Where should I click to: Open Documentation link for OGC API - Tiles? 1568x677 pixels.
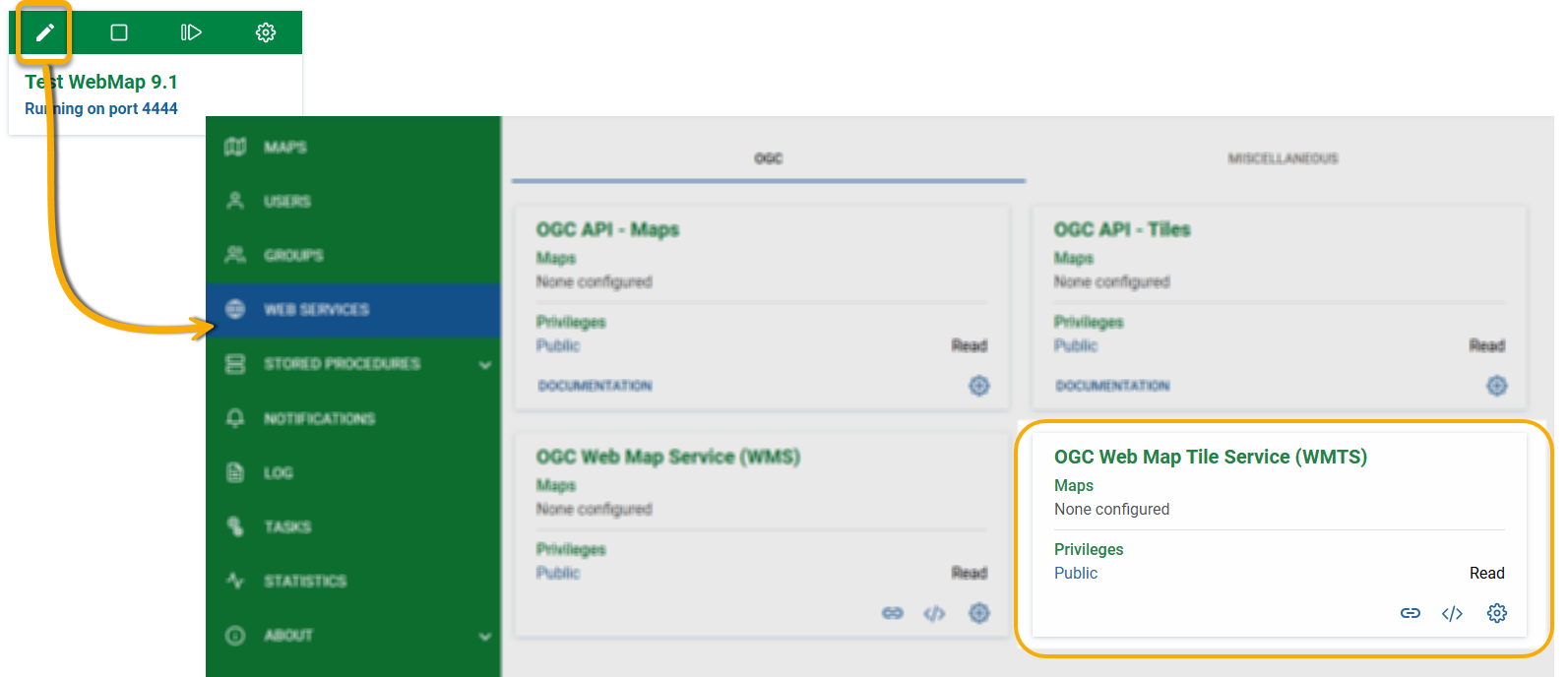point(1112,386)
